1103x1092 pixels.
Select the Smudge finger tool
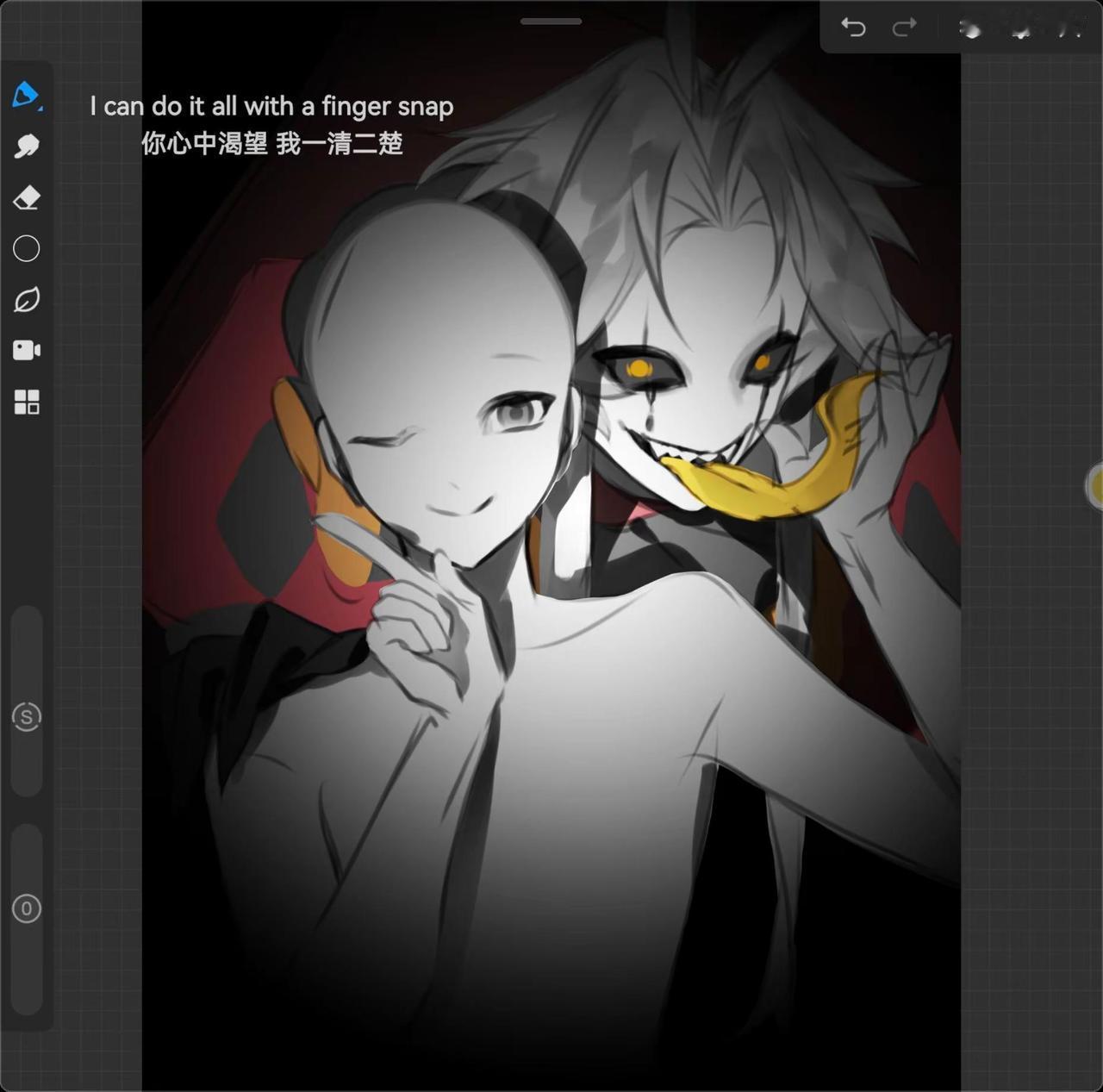point(26,146)
